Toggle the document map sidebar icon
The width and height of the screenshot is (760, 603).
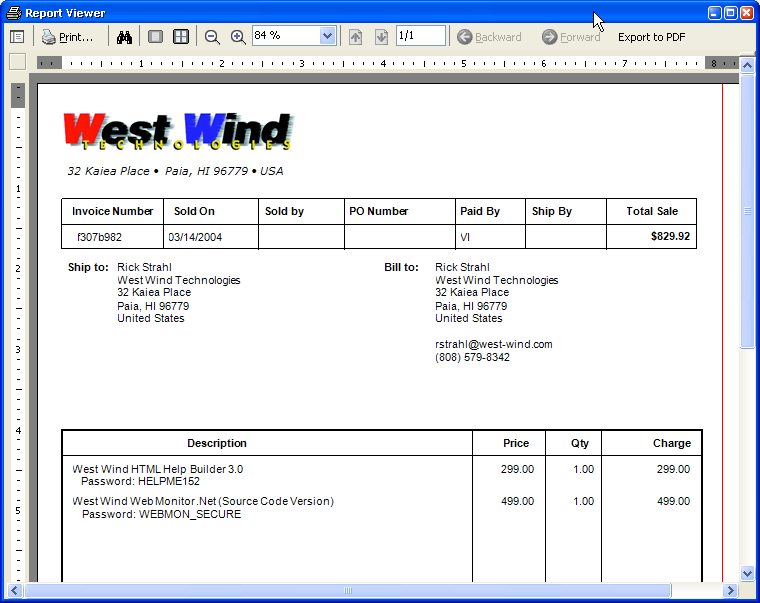pyautogui.click(x=17, y=37)
